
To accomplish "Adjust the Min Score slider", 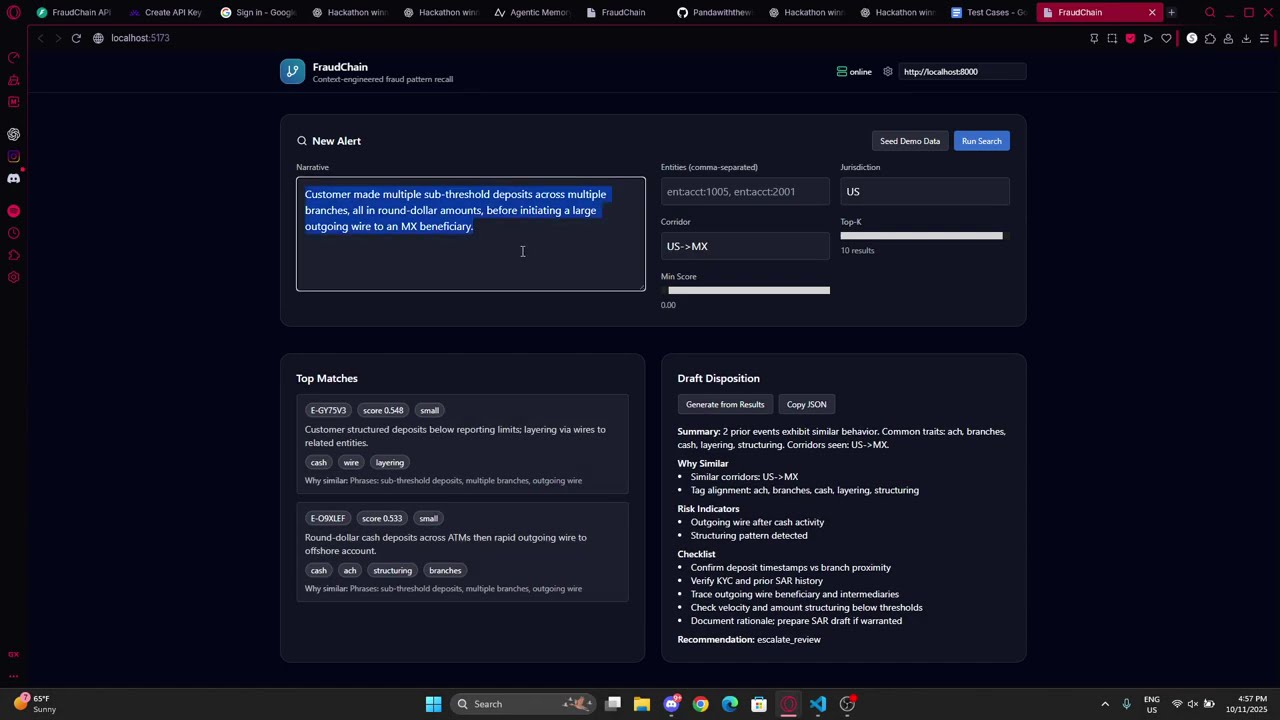I will pos(745,290).
